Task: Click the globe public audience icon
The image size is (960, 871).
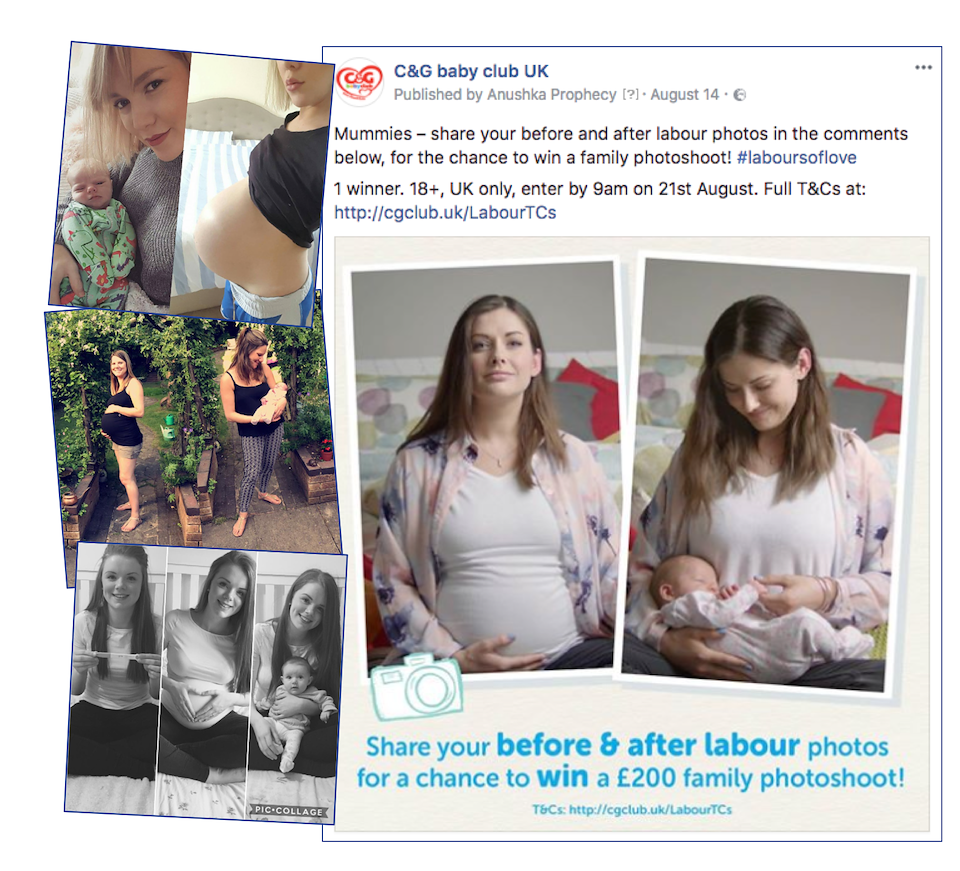Action: point(740,95)
